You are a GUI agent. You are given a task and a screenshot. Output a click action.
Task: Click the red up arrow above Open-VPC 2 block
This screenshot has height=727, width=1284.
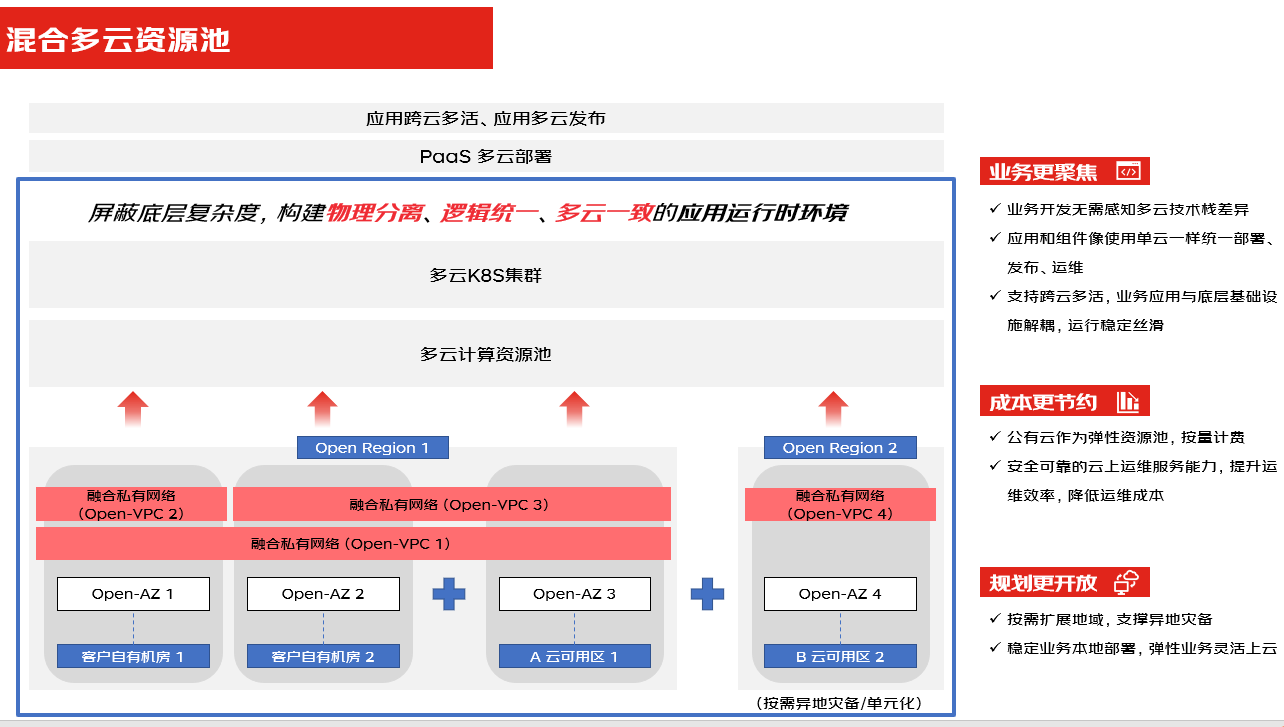point(132,410)
